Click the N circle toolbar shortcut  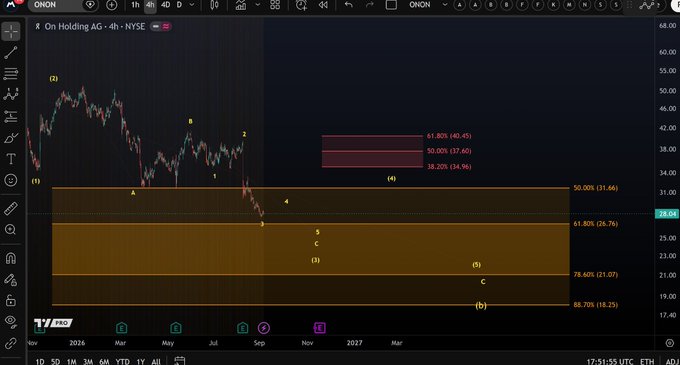tap(585, 5)
